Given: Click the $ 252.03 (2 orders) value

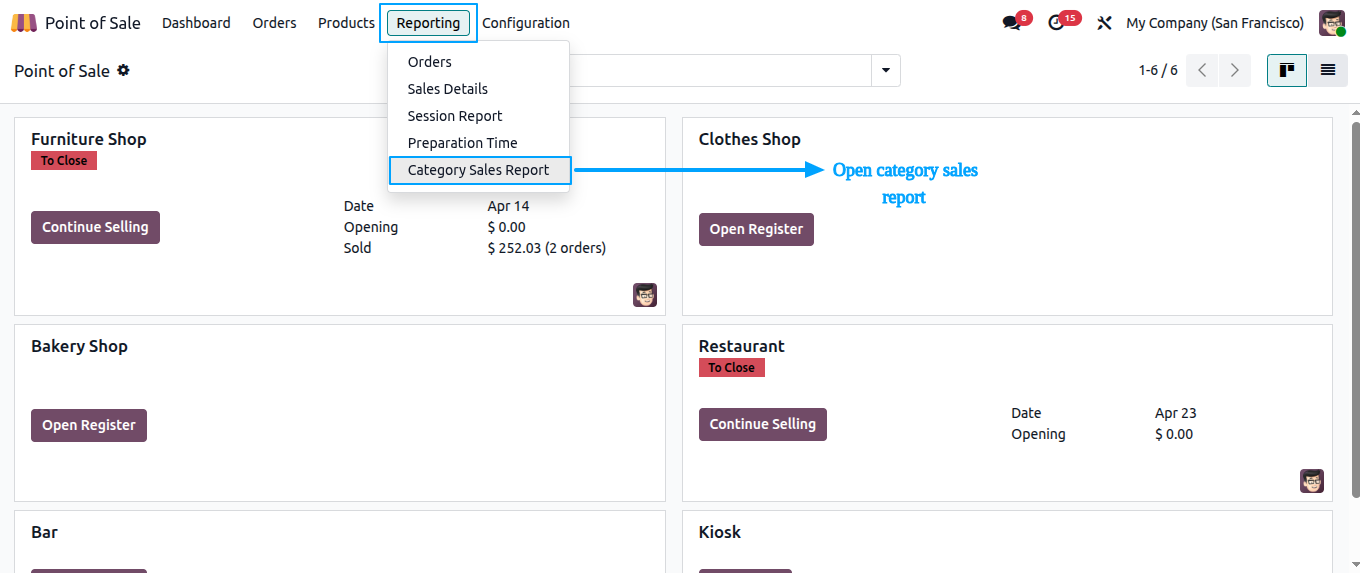Looking at the screenshot, I should click(547, 248).
